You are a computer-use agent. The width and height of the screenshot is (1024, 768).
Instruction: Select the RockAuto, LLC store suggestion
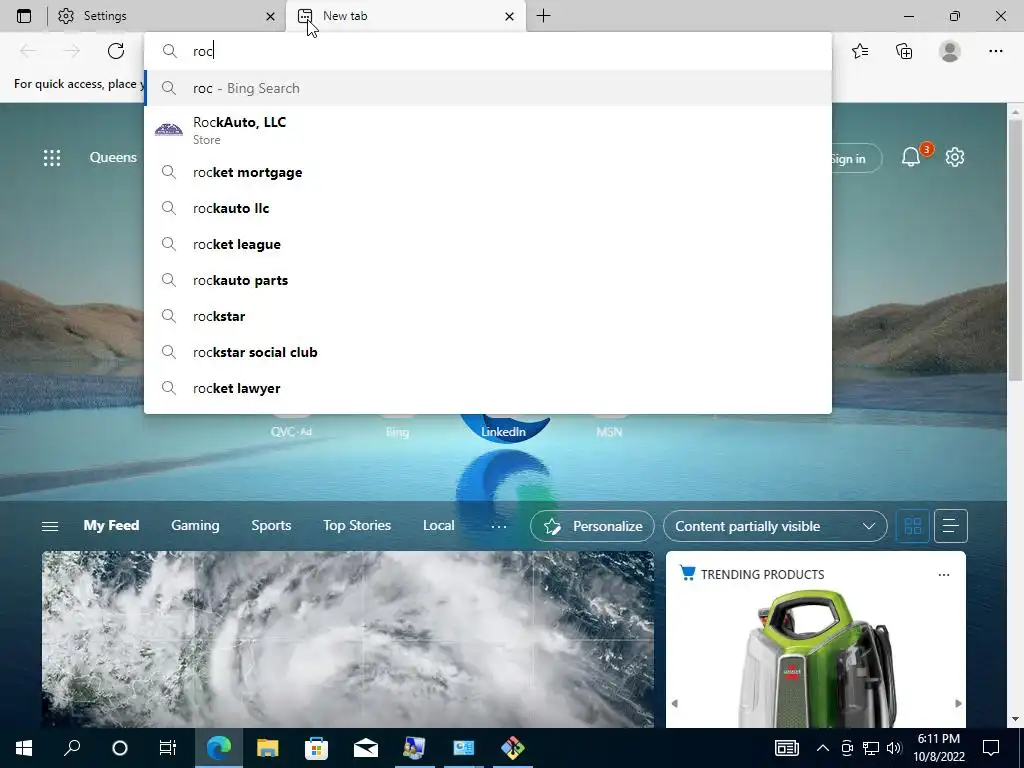pos(487,130)
